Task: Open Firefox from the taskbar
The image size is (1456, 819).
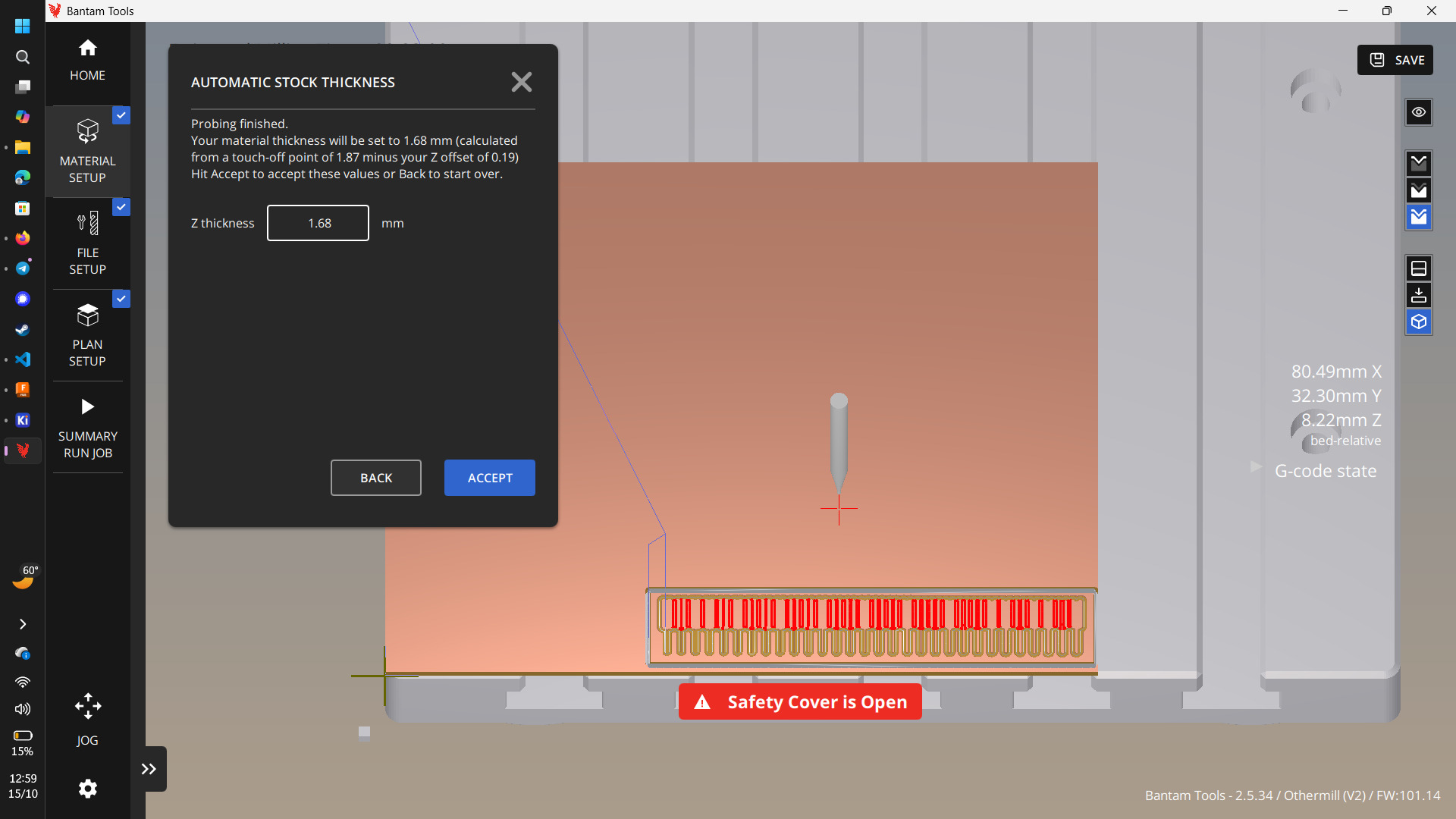Action: tap(23, 238)
